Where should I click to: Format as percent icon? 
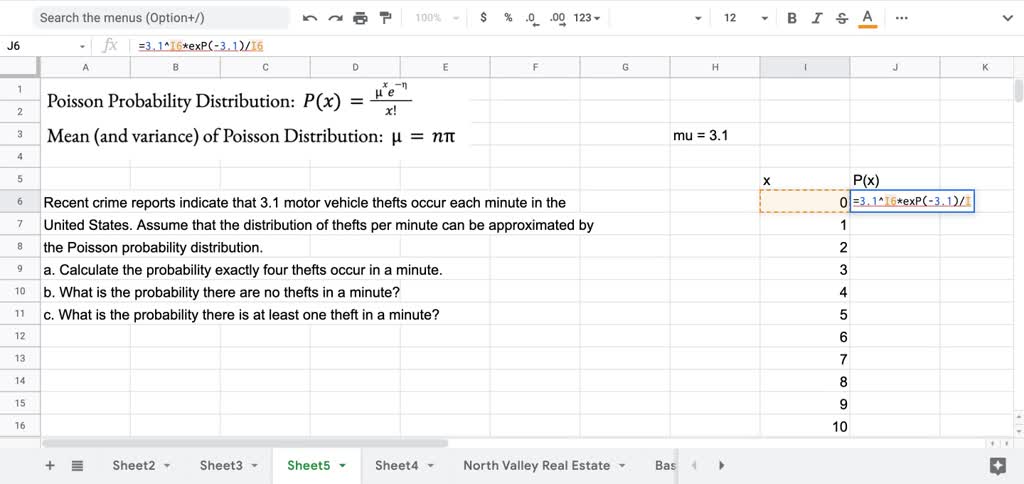coord(508,18)
